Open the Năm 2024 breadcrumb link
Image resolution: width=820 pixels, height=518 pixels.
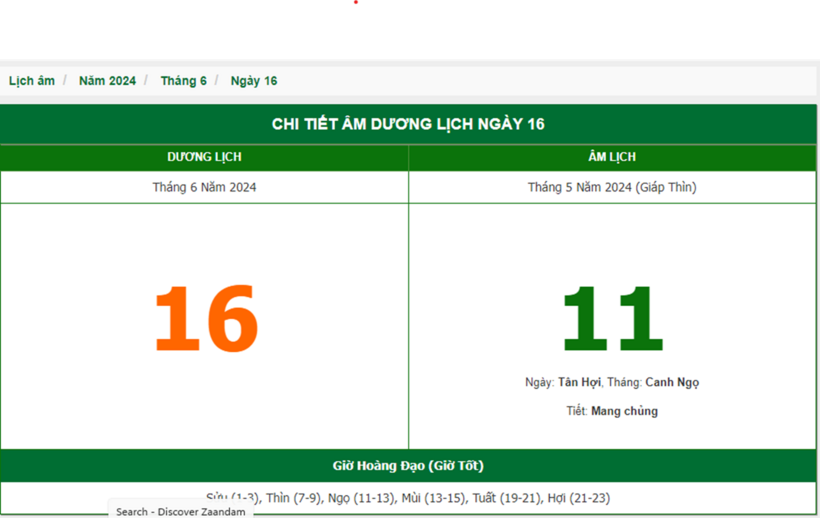tap(107, 81)
